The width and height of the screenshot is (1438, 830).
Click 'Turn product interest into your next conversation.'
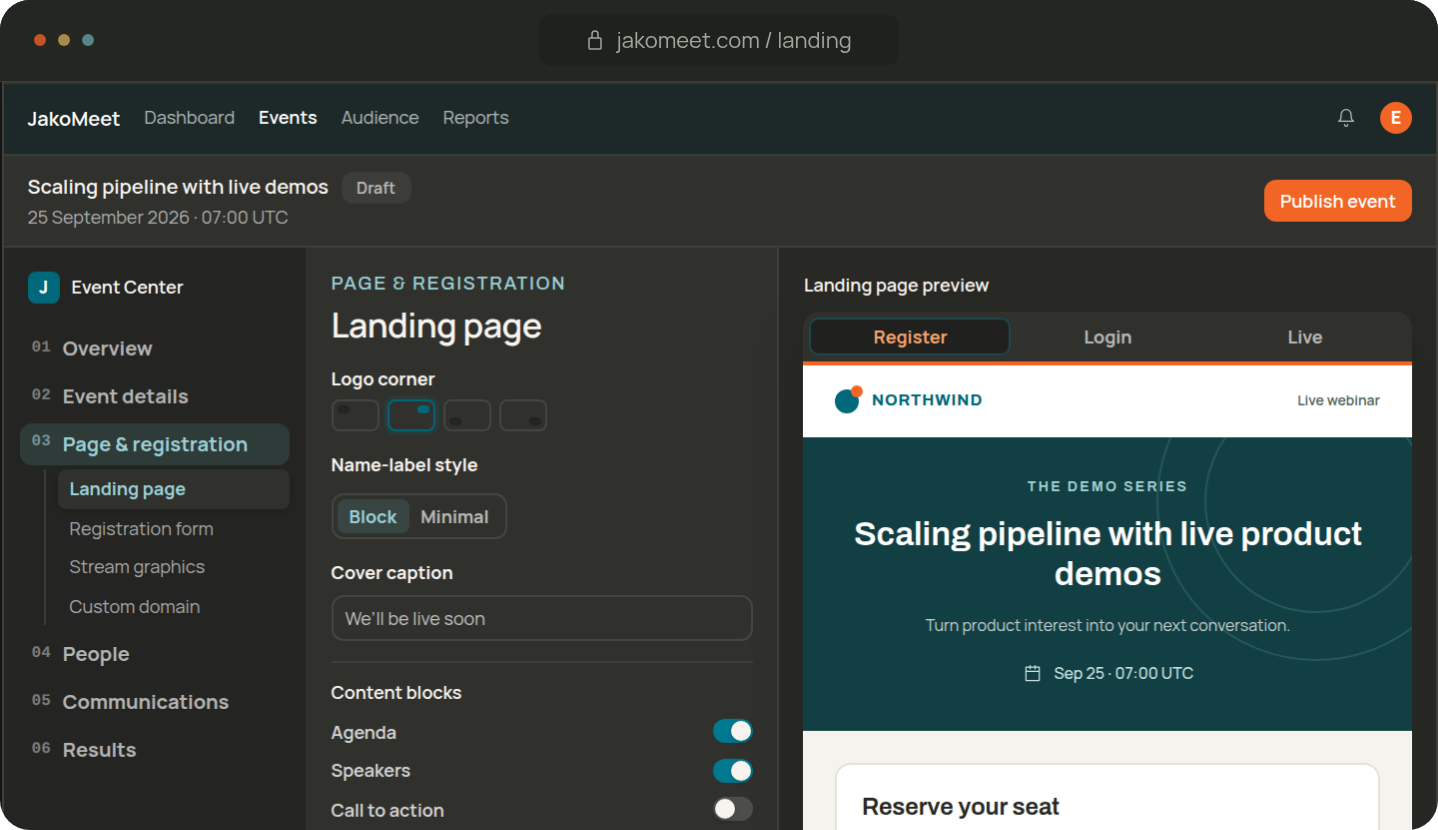tap(1107, 625)
